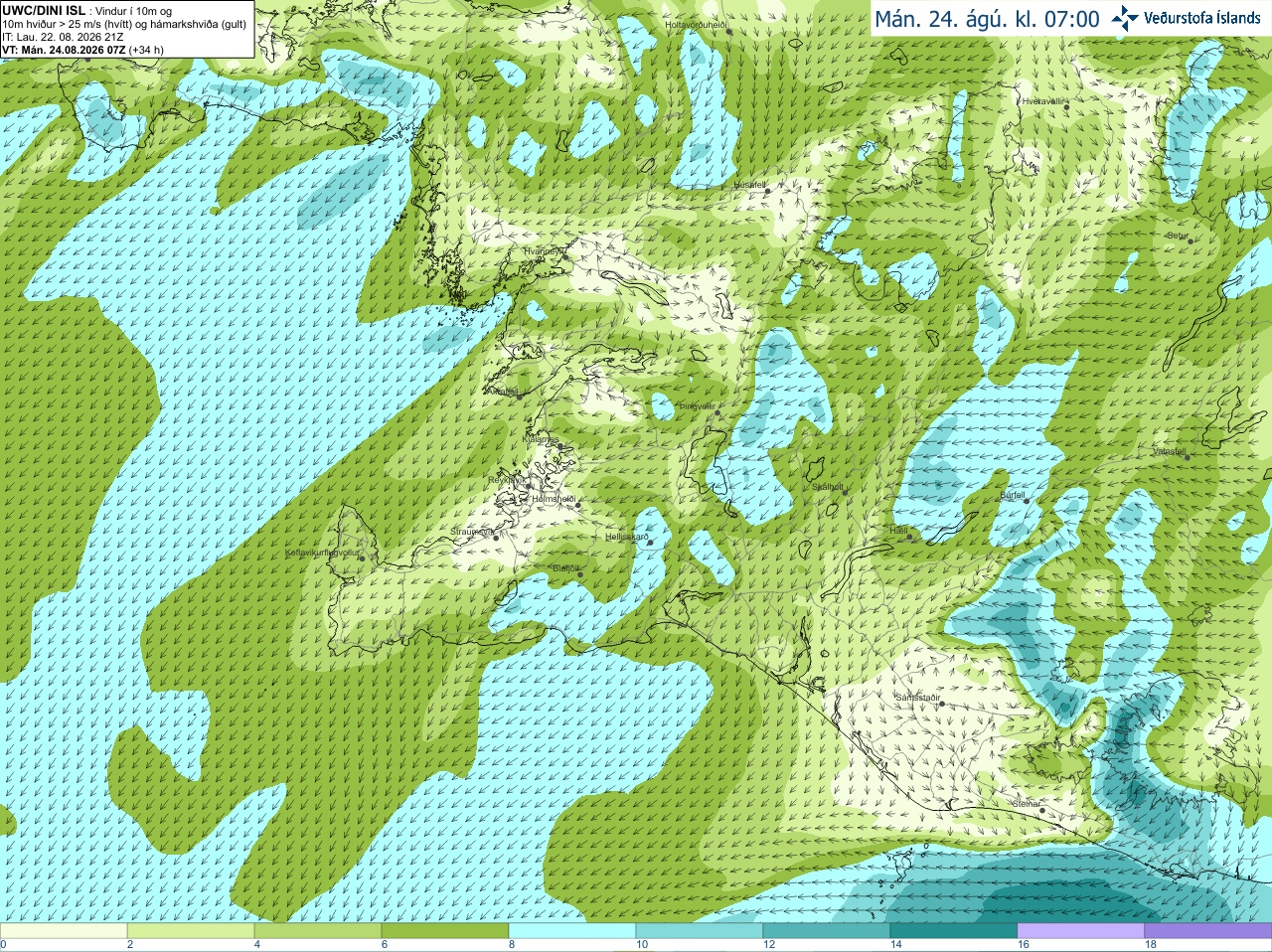This screenshot has height=952, width=1272.
Task: Choose the Búrfell station dot
Action: coord(1028,501)
